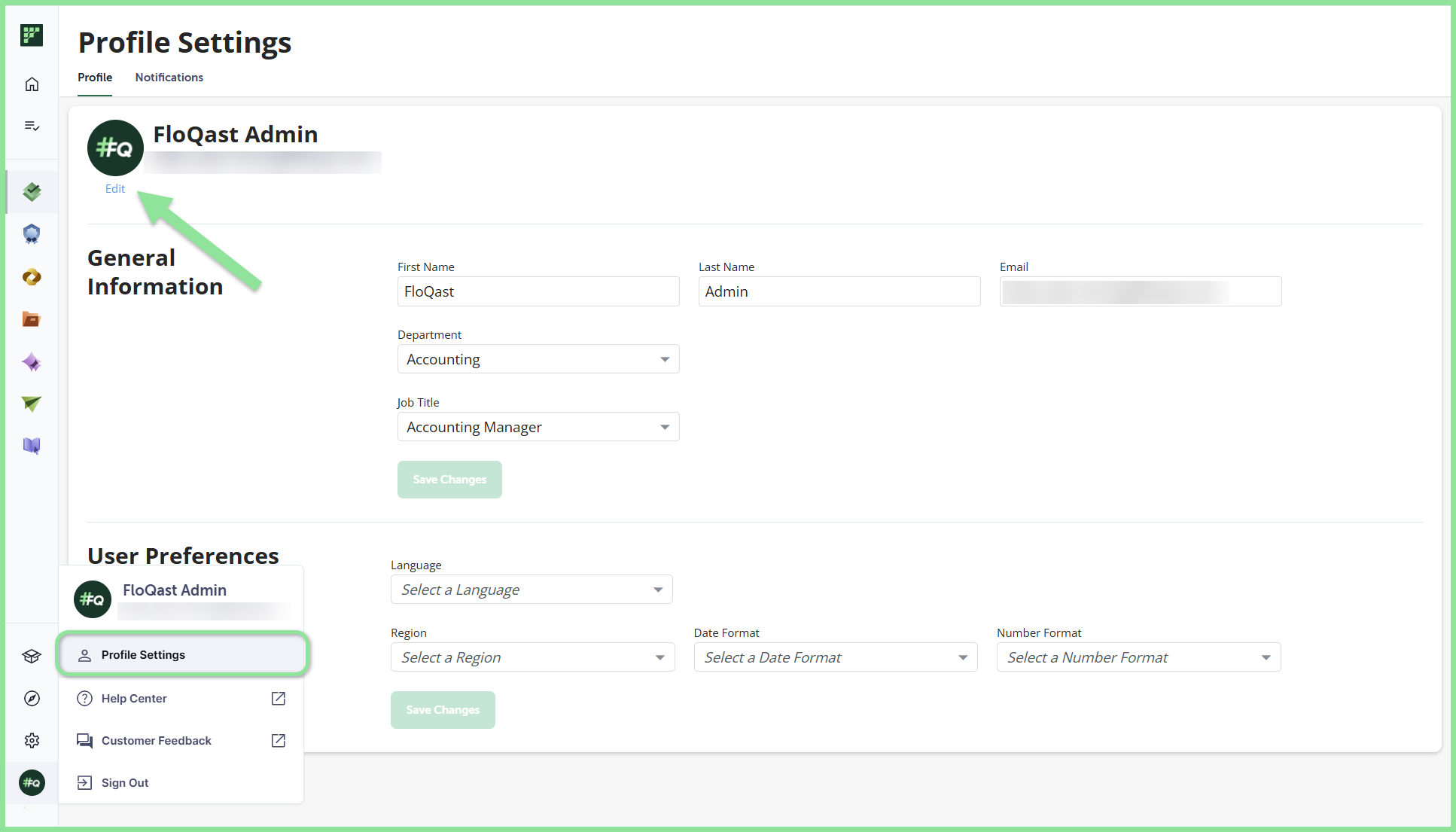Screen dimensions: 1456x832
Task: Open the green paper plane module
Action: coord(32,404)
